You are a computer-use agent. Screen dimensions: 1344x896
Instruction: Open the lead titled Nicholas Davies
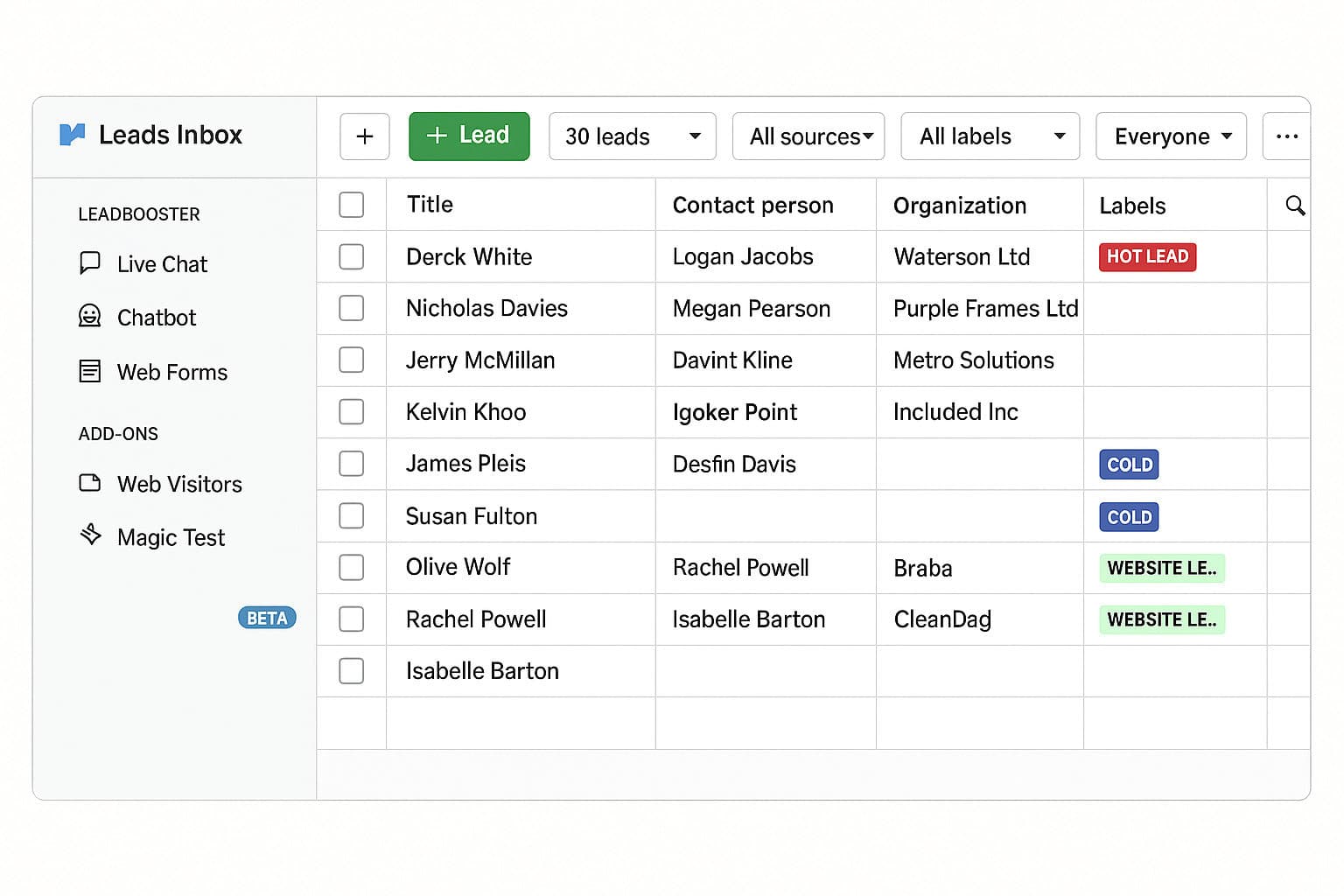[487, 308]
